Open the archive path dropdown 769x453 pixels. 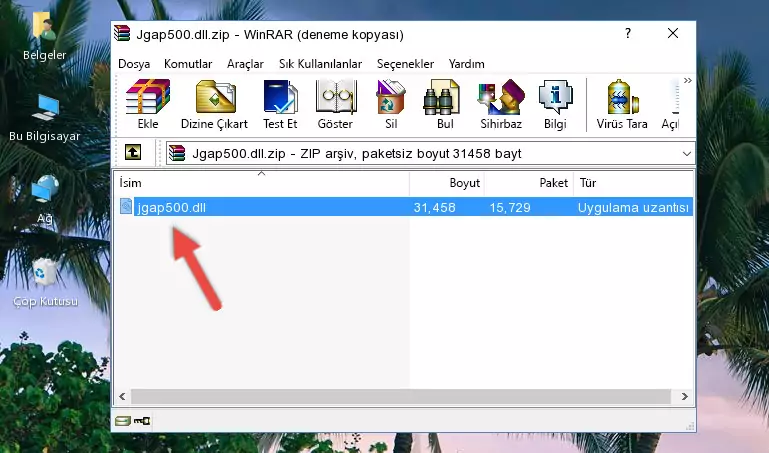pyautogui.click(x=687, y=153)
